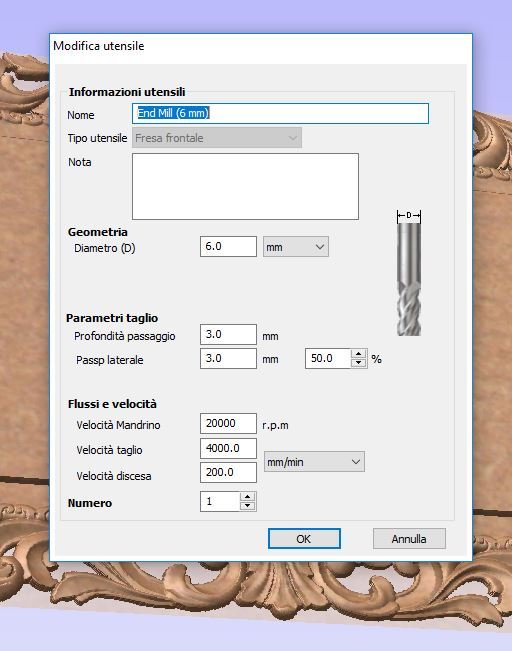This screenshot has height=651, width=512.
Task: Edit the Diametro (D) value field
Action: pos(228,247)
